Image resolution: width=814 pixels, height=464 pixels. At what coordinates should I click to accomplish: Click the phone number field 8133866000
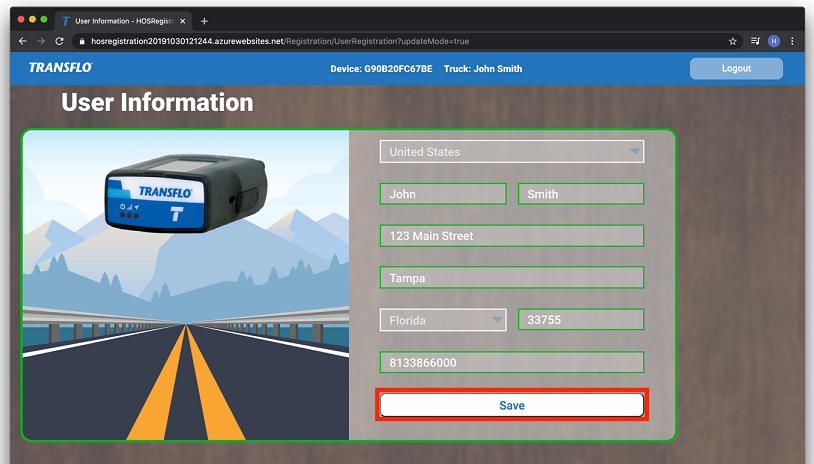click(x=511, y=362)
